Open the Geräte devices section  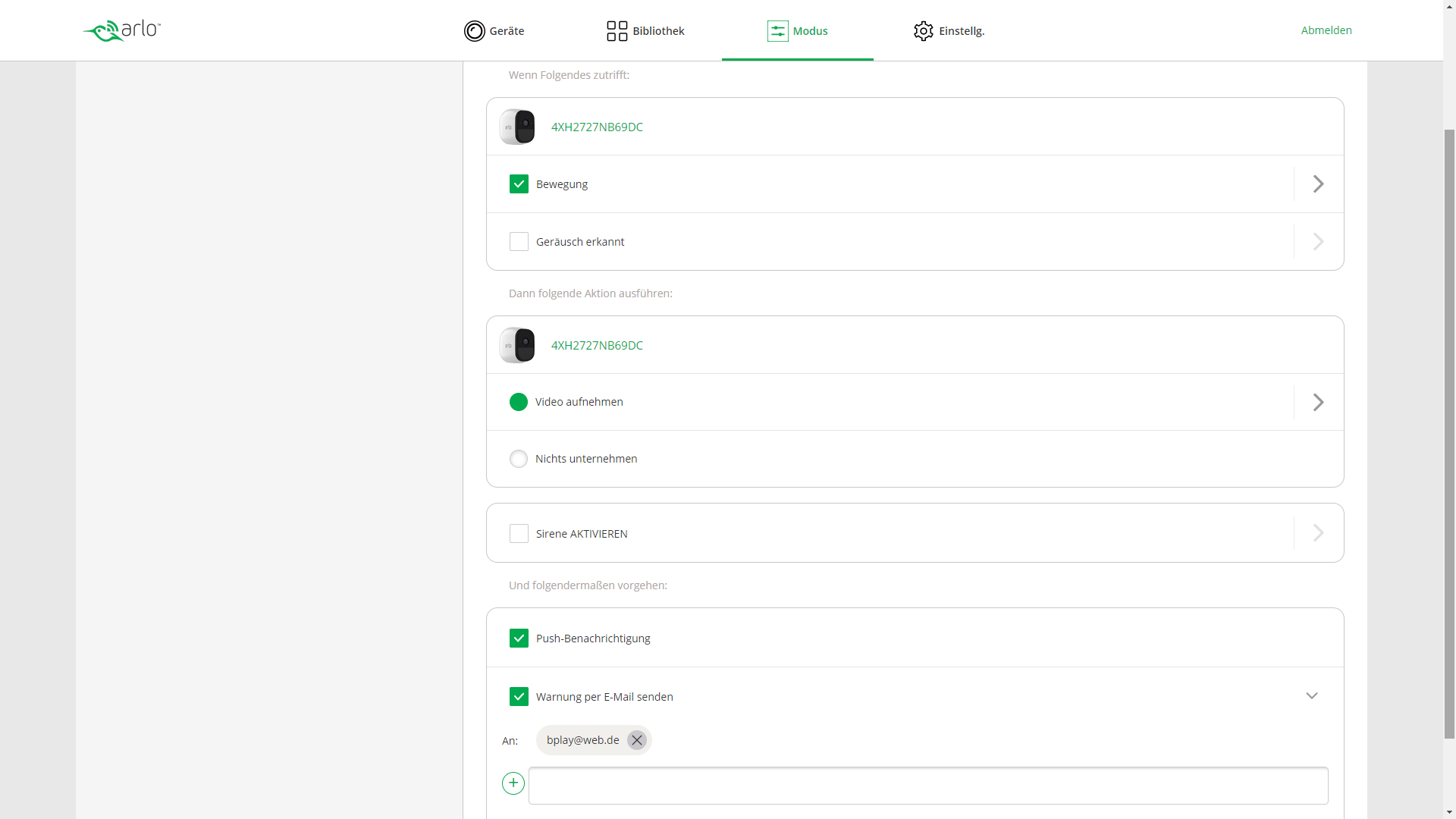tap(494, 31)
